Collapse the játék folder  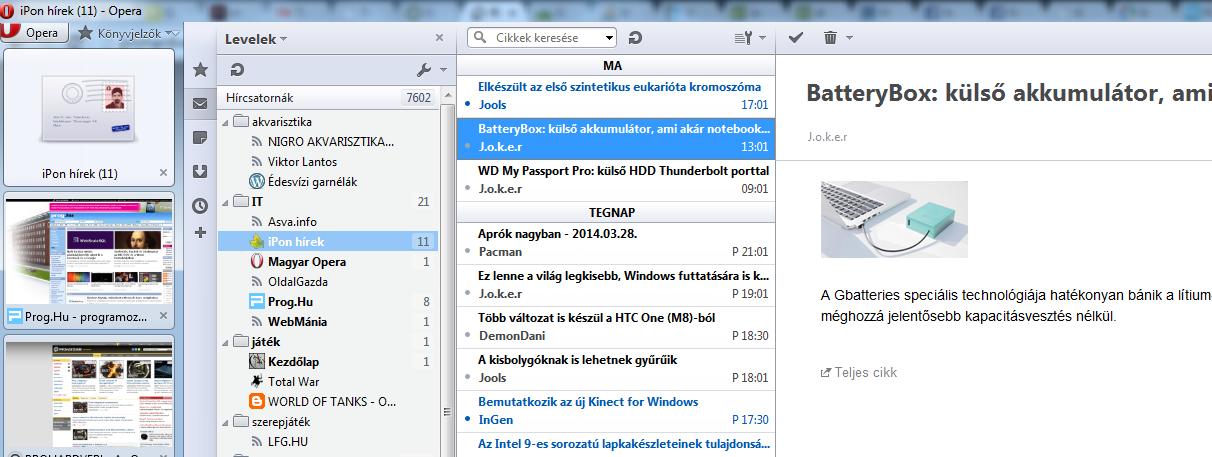coord(225,342)
